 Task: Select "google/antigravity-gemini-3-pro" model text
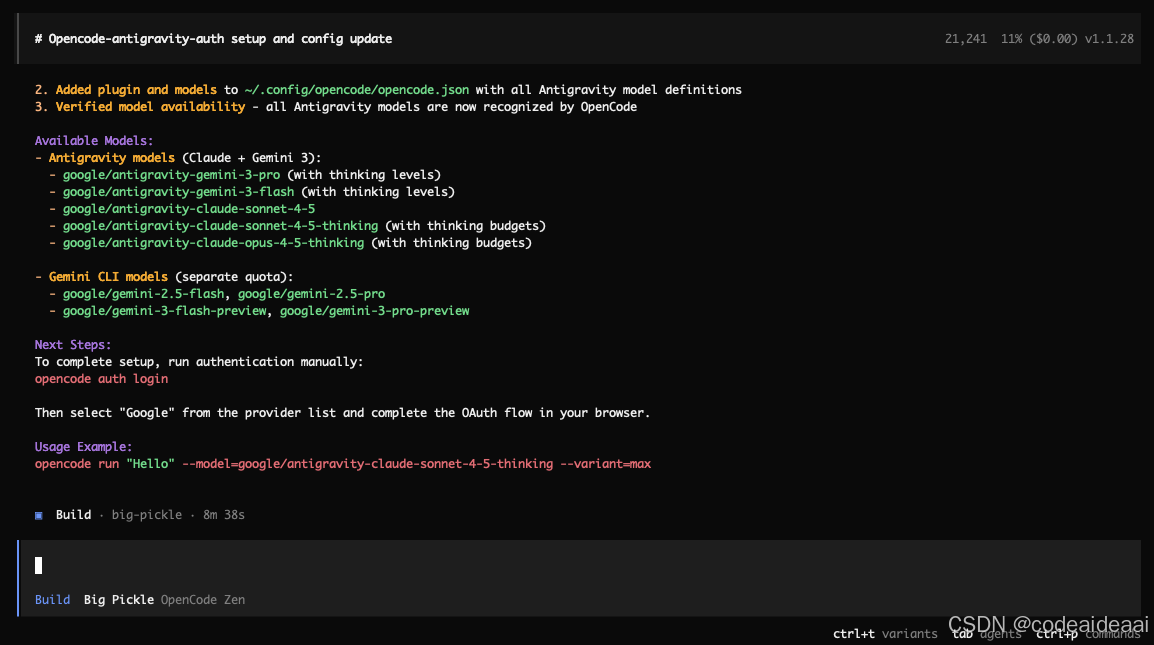tap(171, 175)
